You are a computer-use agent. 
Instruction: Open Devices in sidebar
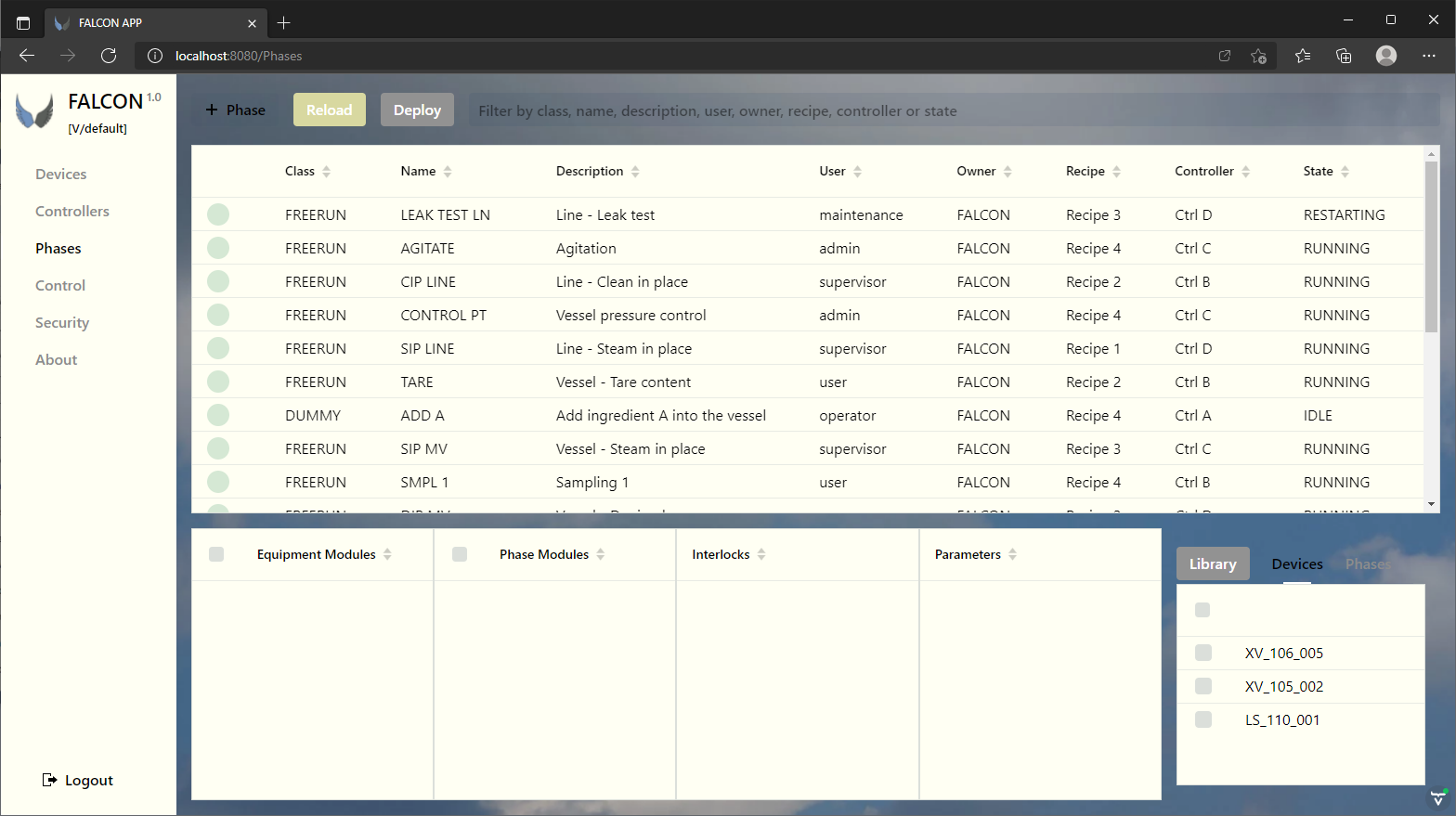coord(61,174)
